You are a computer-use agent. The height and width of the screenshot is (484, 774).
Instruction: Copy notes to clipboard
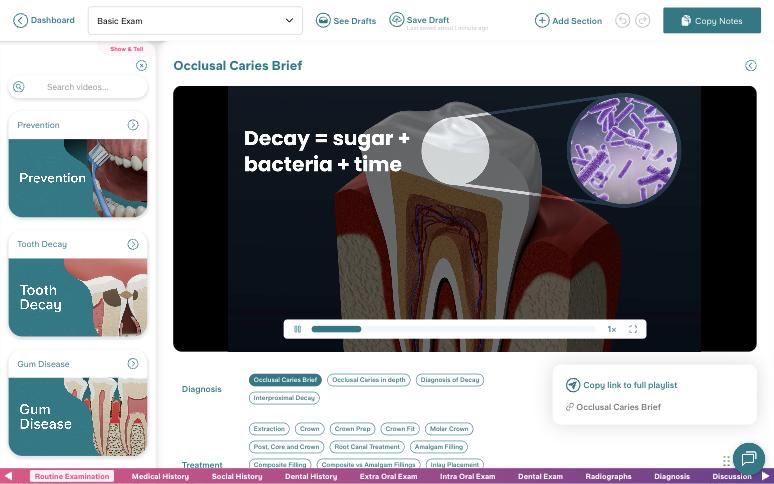tap(712, 21)
